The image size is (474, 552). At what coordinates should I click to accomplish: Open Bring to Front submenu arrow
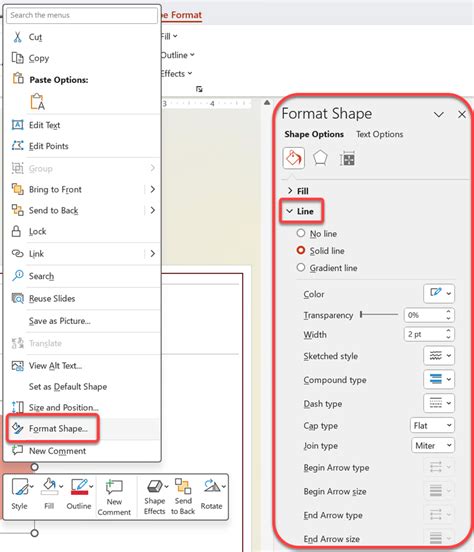pos(152,189)
